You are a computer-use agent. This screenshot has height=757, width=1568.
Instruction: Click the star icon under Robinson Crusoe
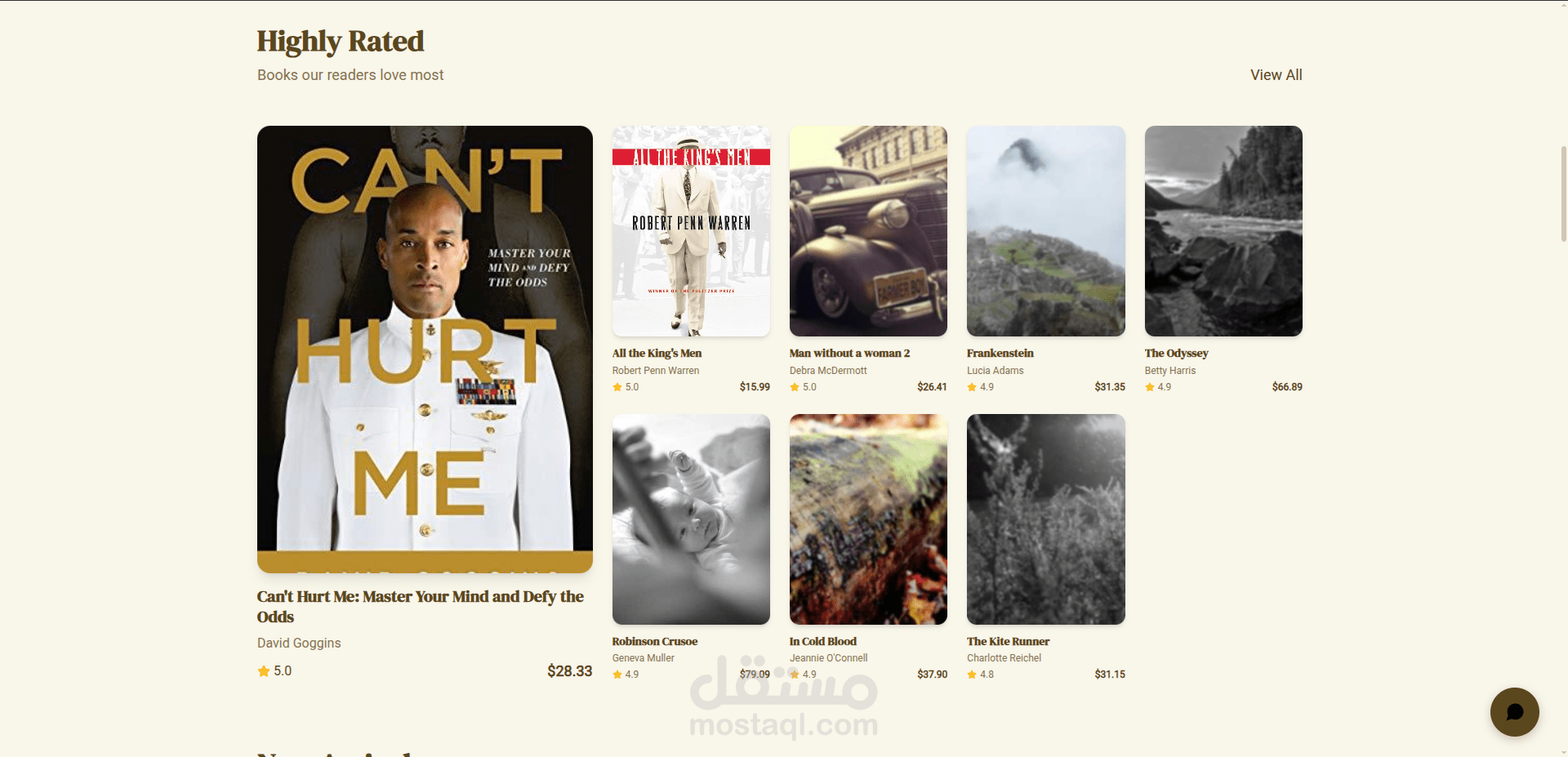point(617,675)
